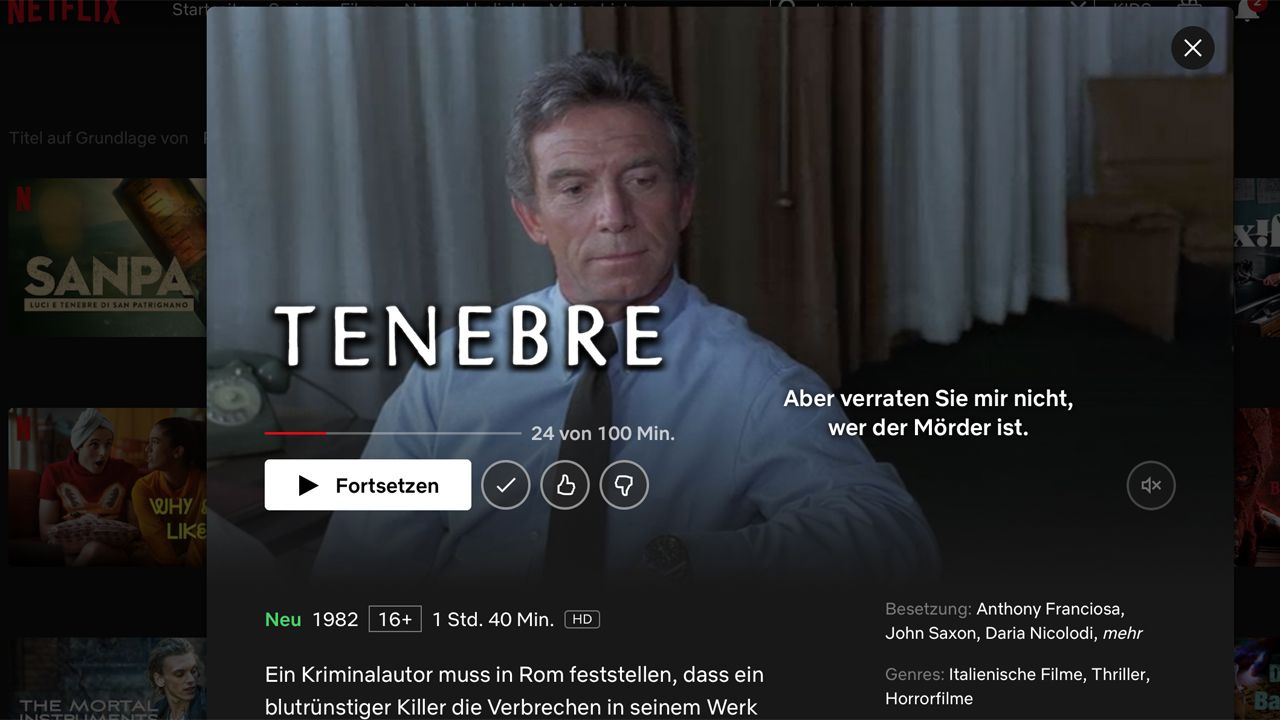Image resolution: width=1280 pixels, height=720 pixels.
Task: Open cast member Daria Nicolodi
Action: pyautogui.click(x=1041, y=633)
